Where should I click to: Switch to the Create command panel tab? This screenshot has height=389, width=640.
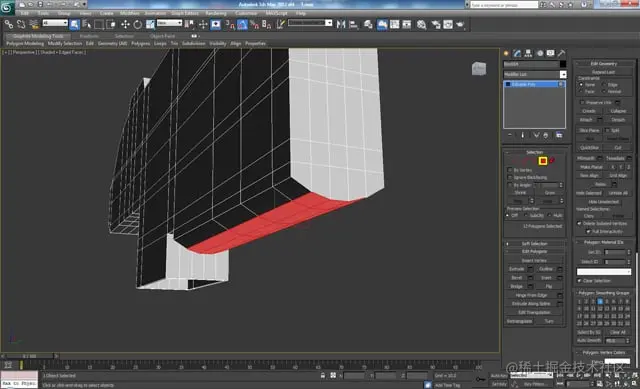click(507, 53)
